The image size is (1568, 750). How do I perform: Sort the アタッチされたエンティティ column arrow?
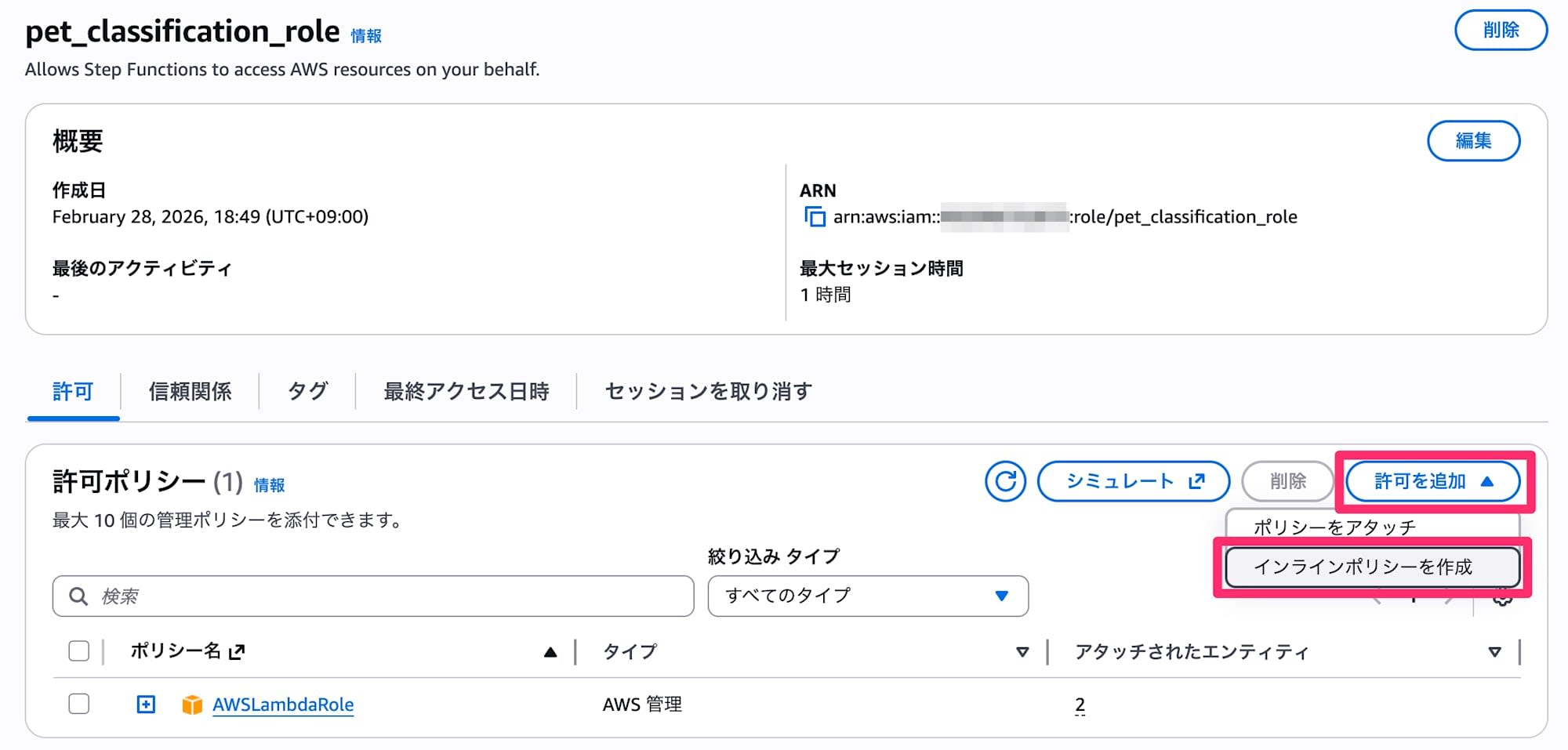point(1494,652)
